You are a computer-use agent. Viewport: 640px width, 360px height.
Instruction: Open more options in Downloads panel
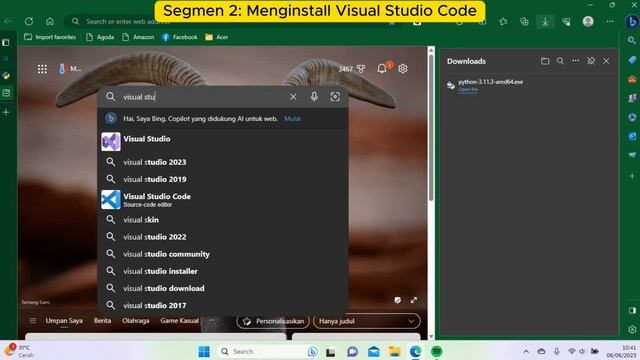coord(576,61)
